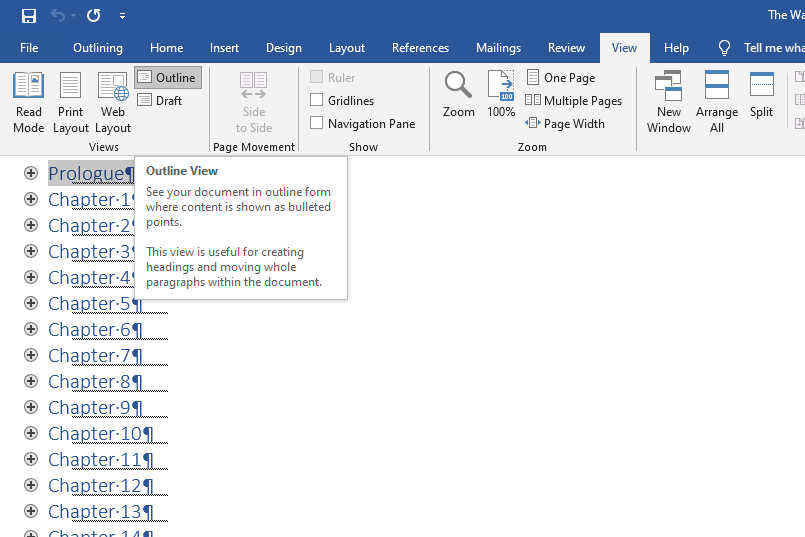805x537 pixels.
Task: Arrange All open windows
Action: point(717,102)
